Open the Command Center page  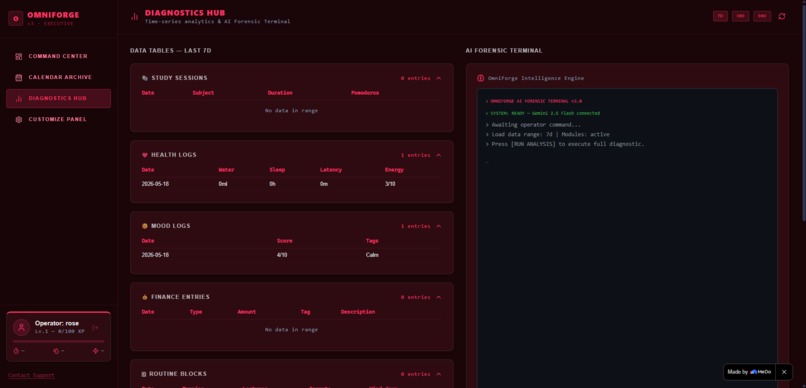[x=59, y=57]
